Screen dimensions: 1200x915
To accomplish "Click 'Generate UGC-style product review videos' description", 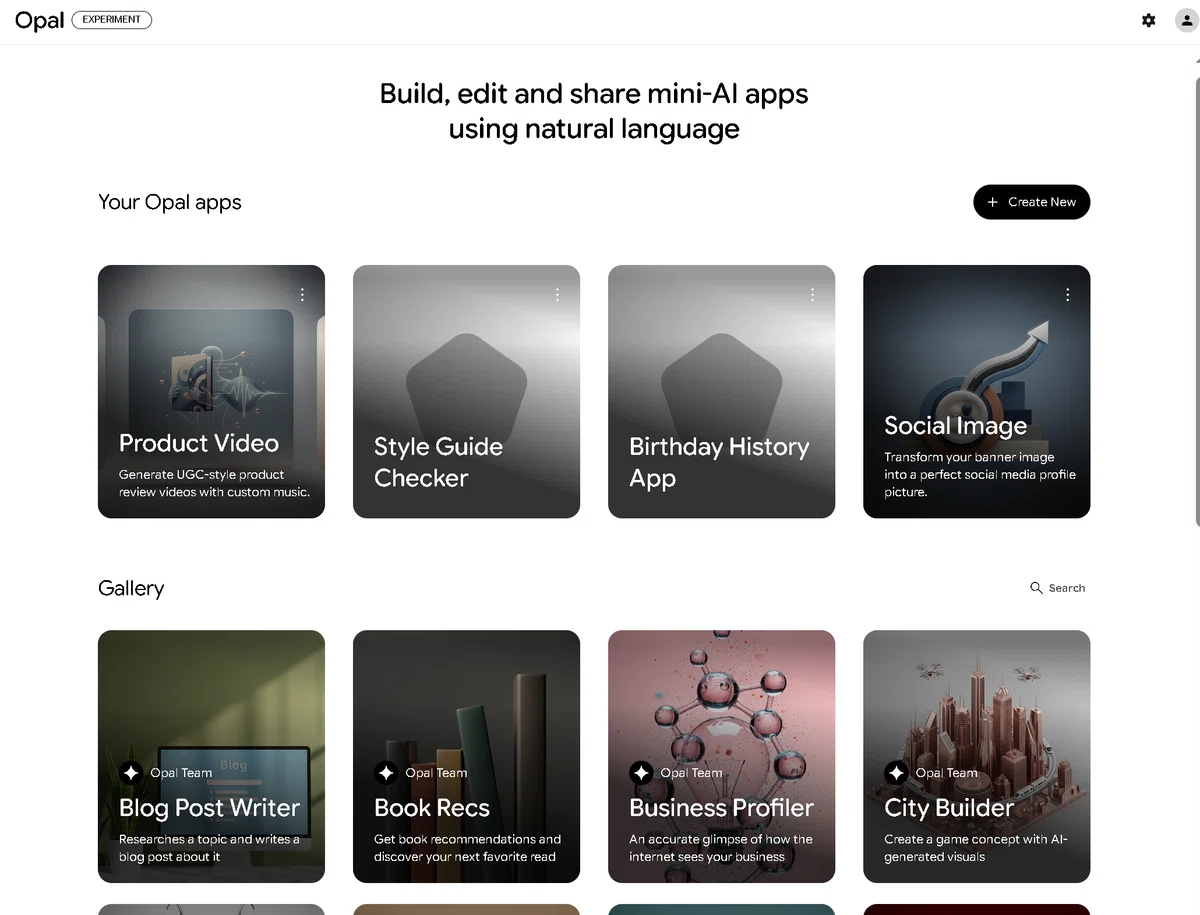I will click(x=214, y=483).
